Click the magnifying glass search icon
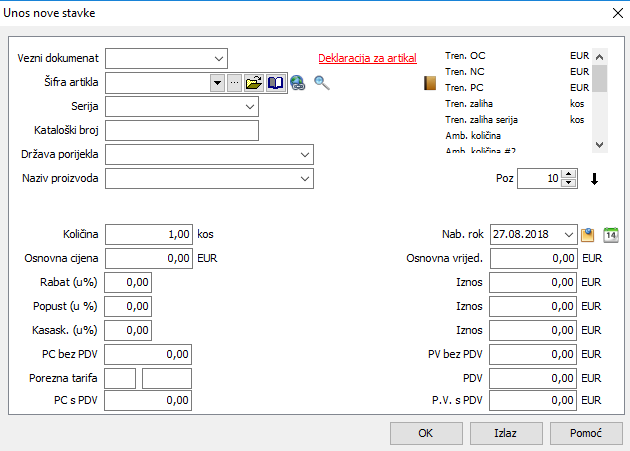 321,83
